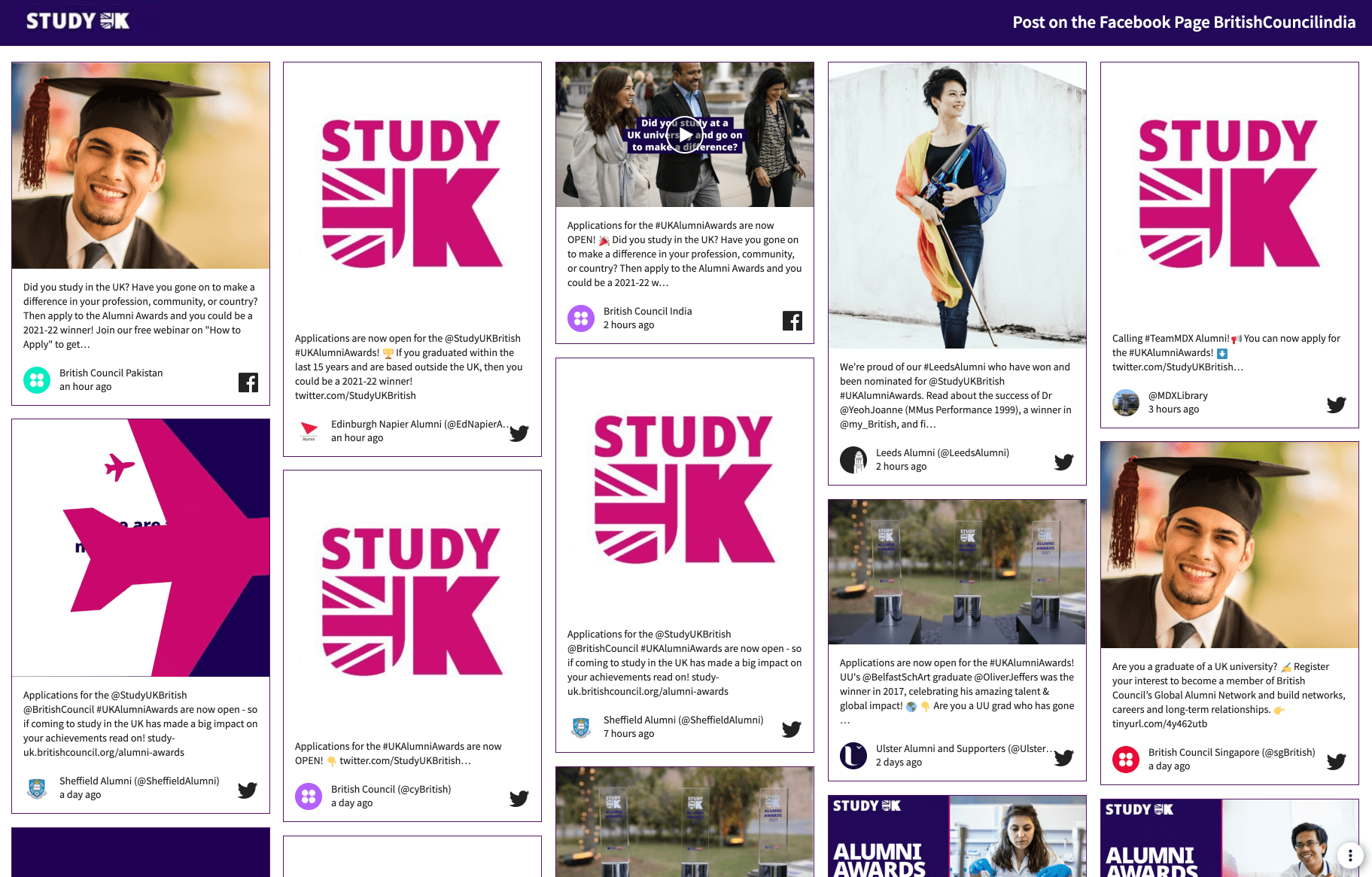Open graduate photo in British Council Pakistan post

click(x=141, y=166)
